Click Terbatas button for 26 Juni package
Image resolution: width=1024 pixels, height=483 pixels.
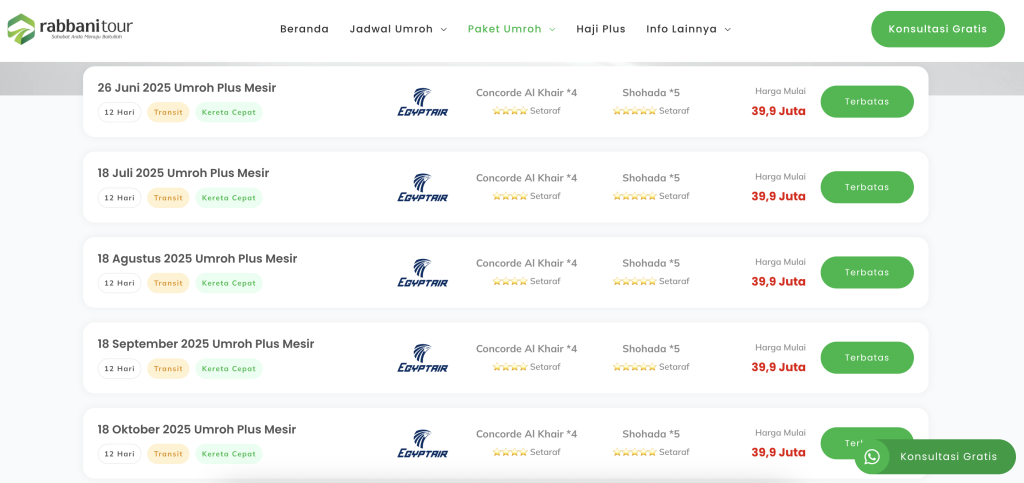[x=867, y=102]
